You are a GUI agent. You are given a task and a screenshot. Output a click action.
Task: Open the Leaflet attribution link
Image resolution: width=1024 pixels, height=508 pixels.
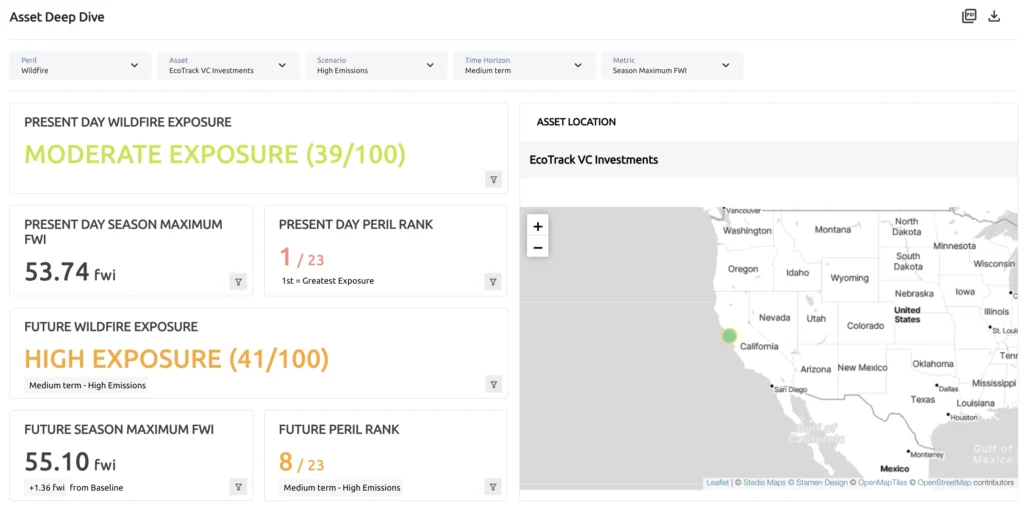click(717, 483)
